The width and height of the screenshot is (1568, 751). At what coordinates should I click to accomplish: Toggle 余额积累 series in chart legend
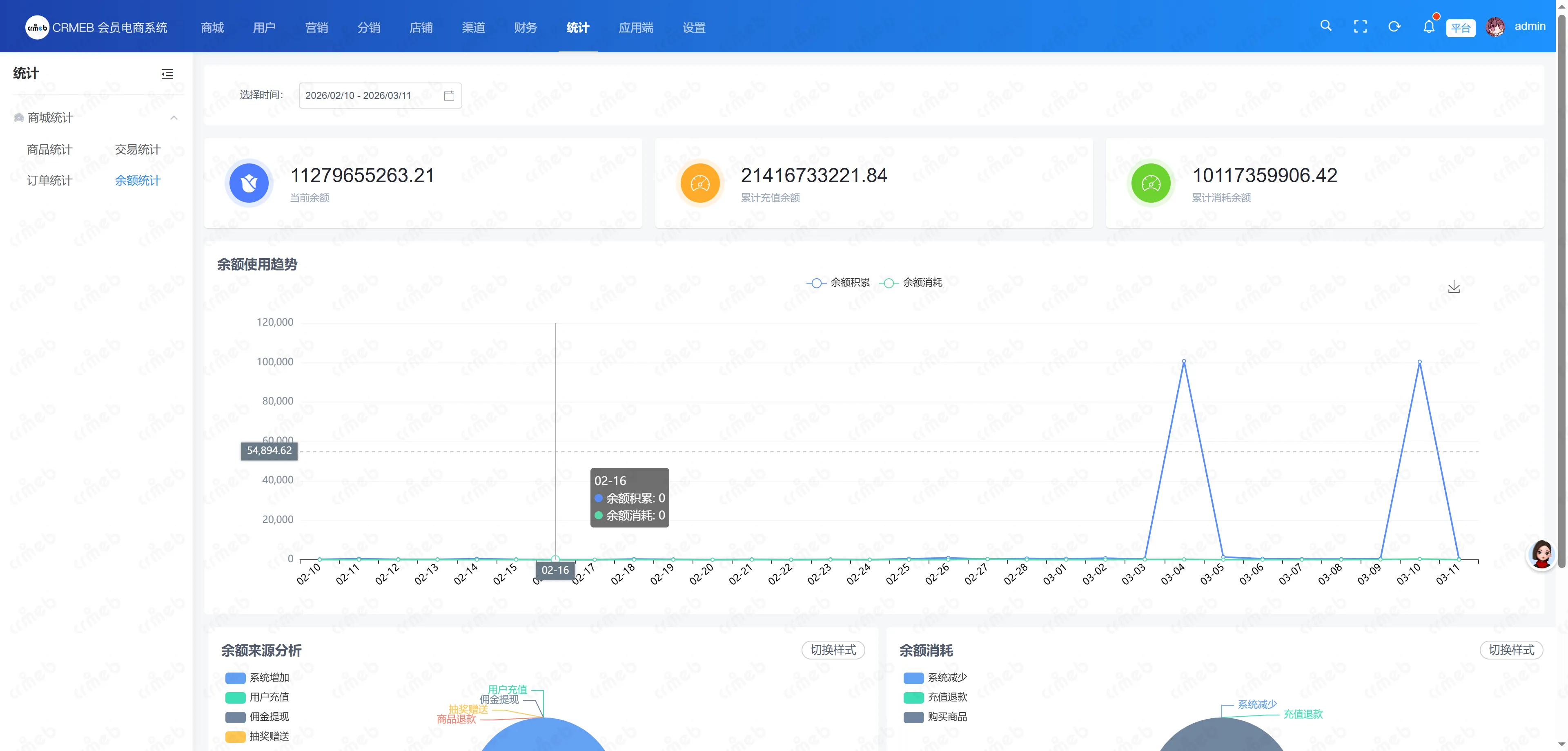point(838,283)
